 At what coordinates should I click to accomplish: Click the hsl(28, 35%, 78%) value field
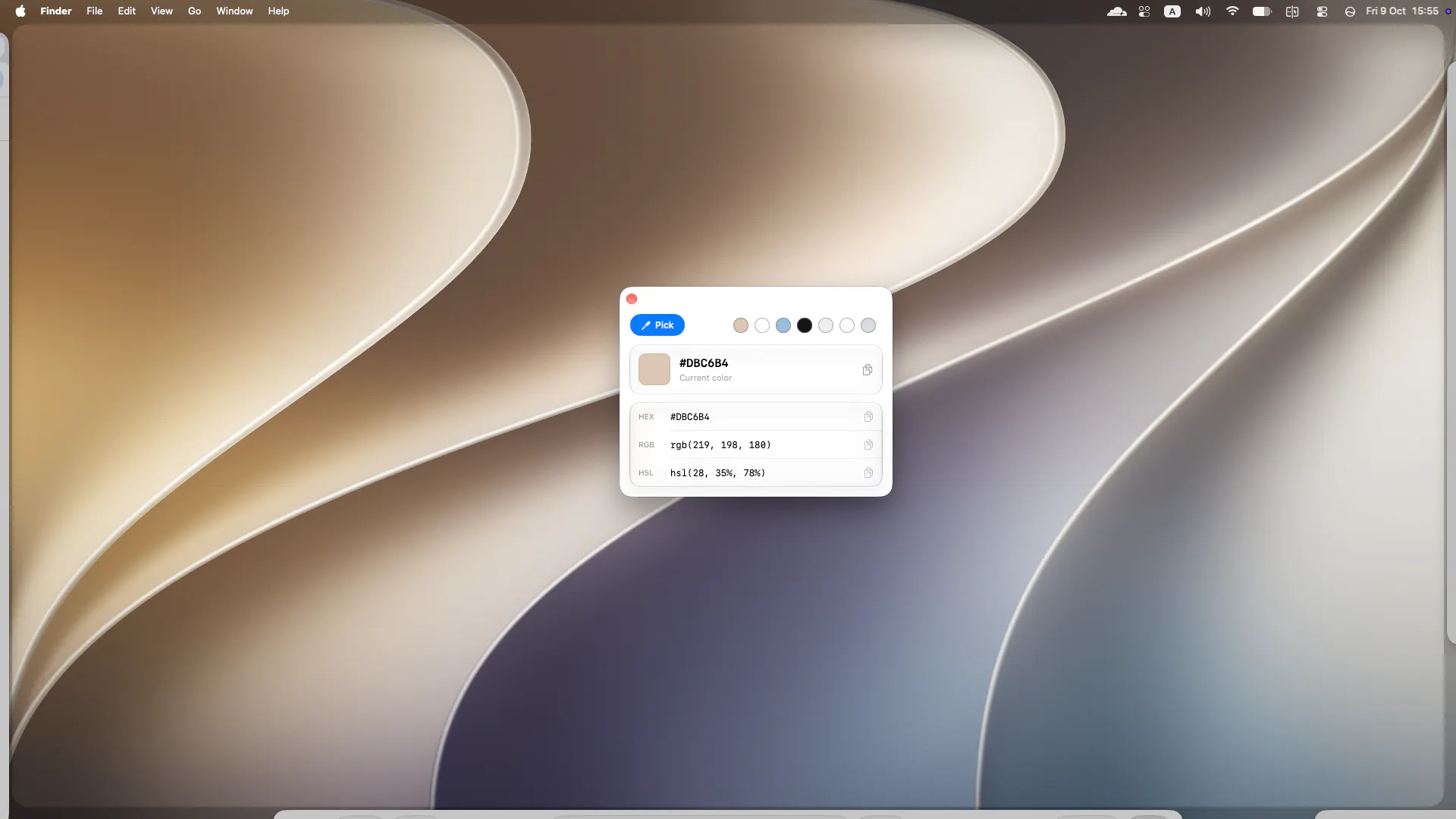tap(718, 473)
